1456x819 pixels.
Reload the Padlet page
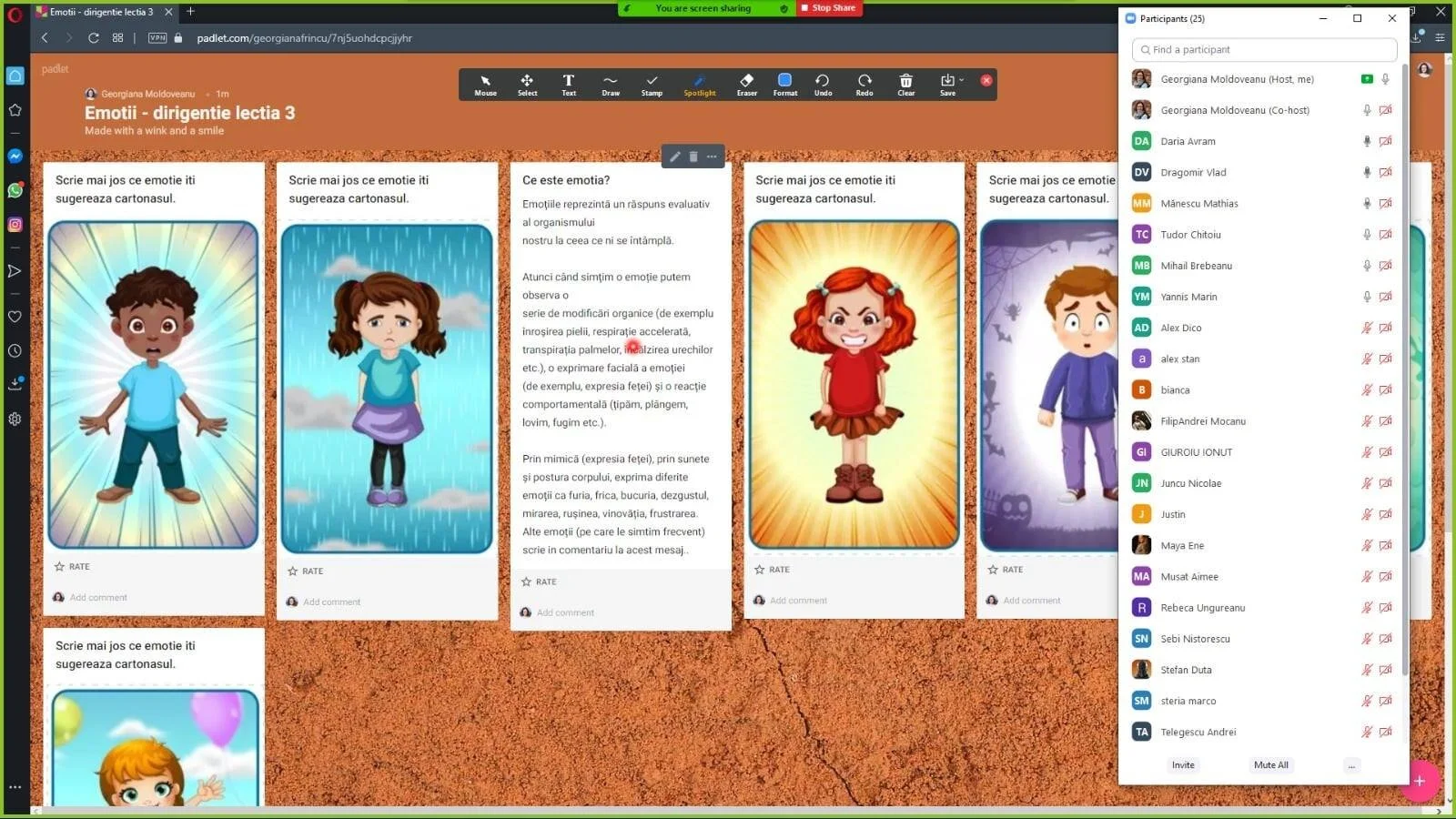tap(94, 38)
